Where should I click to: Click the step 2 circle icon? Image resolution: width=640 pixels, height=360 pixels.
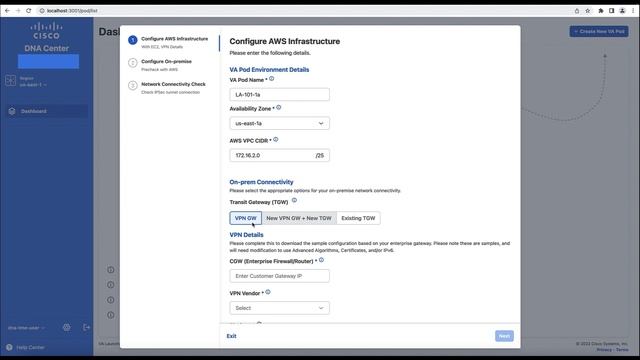click(133, 63)
